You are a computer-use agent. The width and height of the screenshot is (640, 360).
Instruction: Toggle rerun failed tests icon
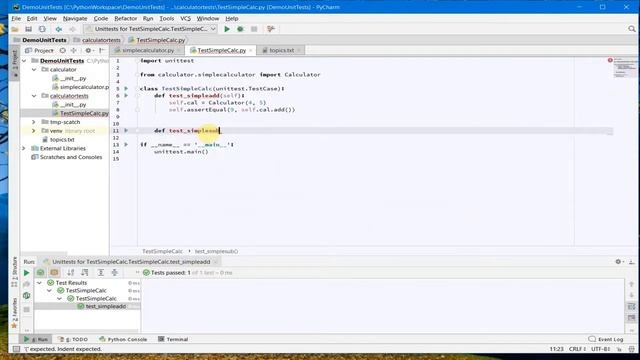click(x=27, y=284)
